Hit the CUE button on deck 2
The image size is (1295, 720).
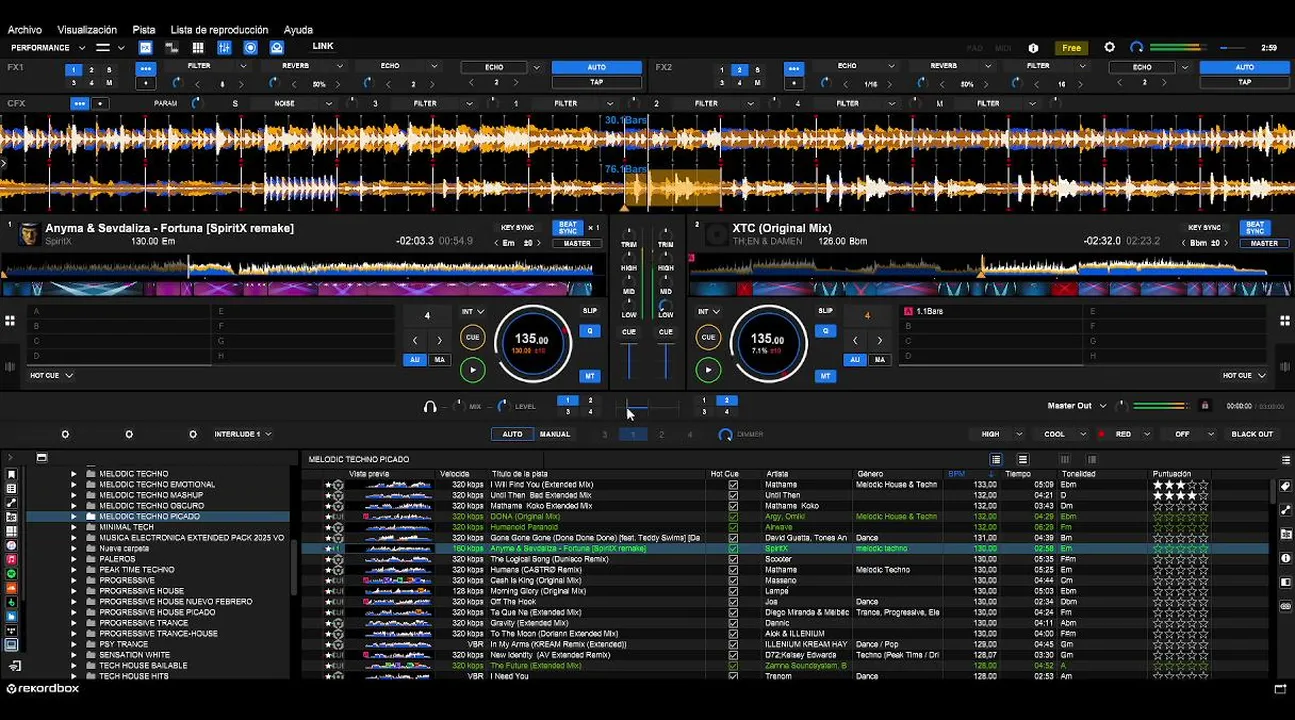(708, 337)
